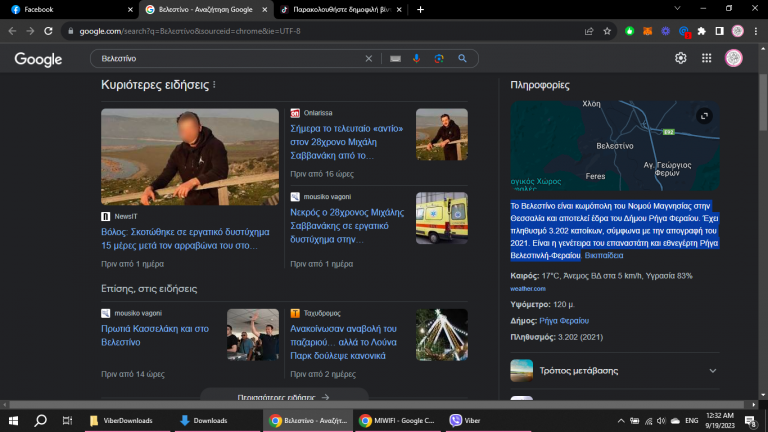This screenshot has width=768, height=432.
Task: Expand the map to full view
Action: coord(704,116)
